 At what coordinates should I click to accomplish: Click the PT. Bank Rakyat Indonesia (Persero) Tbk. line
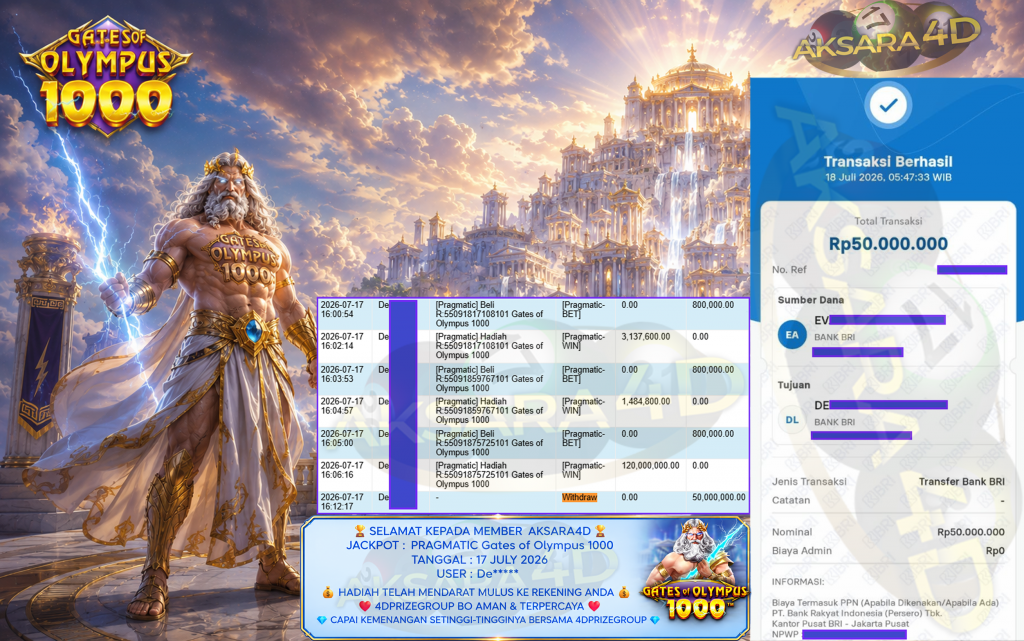[857, 613]
